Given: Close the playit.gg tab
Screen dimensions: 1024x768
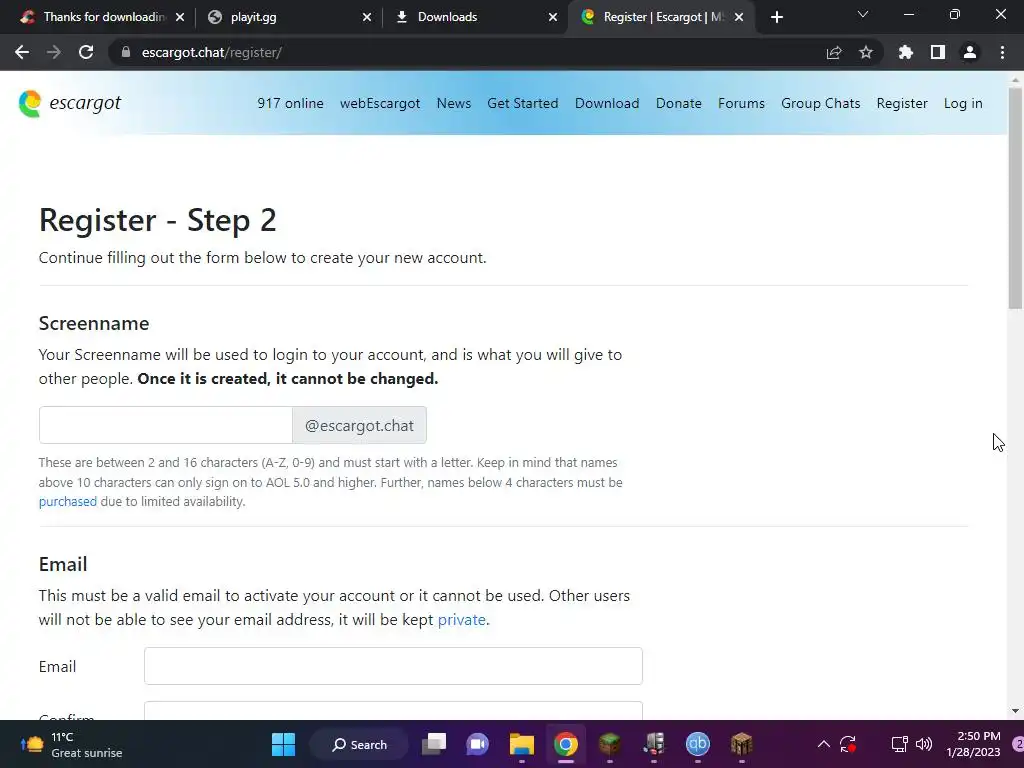Looking at the screenshot, I should pos(367,17).
